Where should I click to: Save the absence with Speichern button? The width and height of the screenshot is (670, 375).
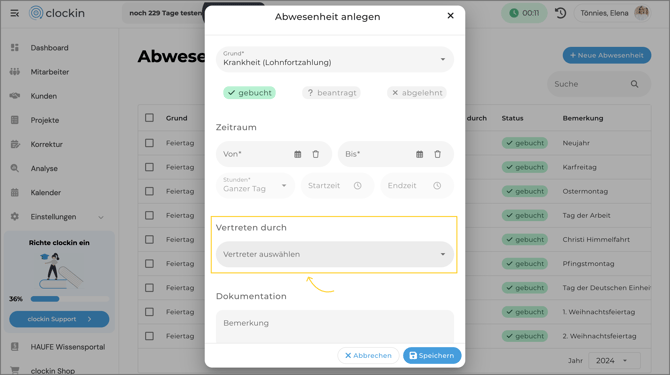(432, 355)
